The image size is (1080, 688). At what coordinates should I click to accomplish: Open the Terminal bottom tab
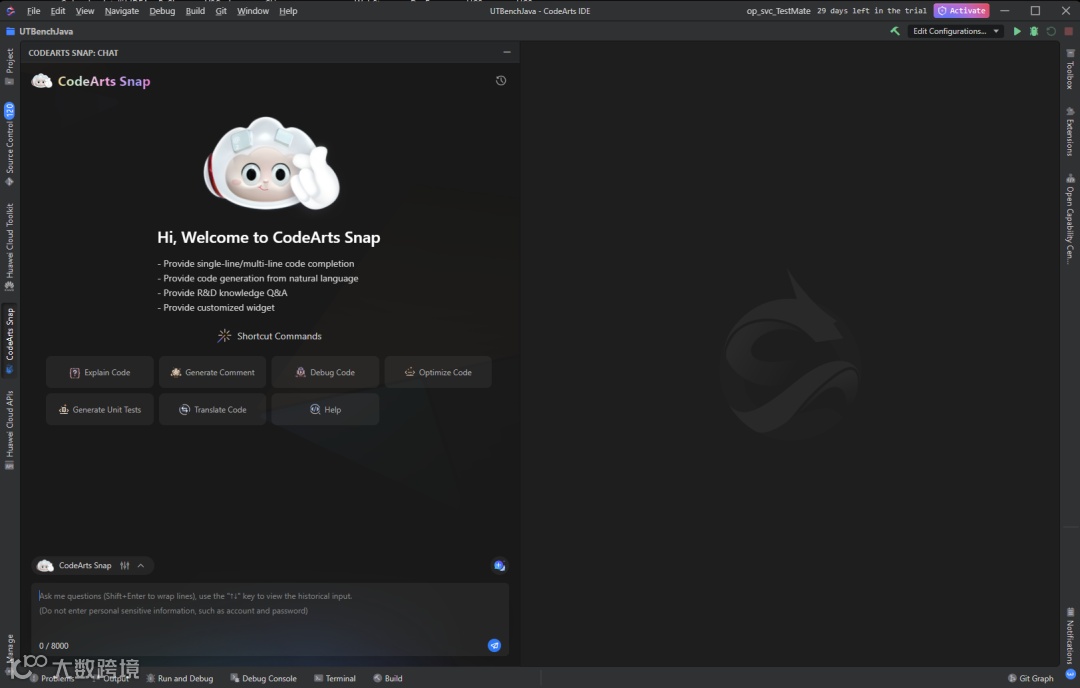[335, 678]
